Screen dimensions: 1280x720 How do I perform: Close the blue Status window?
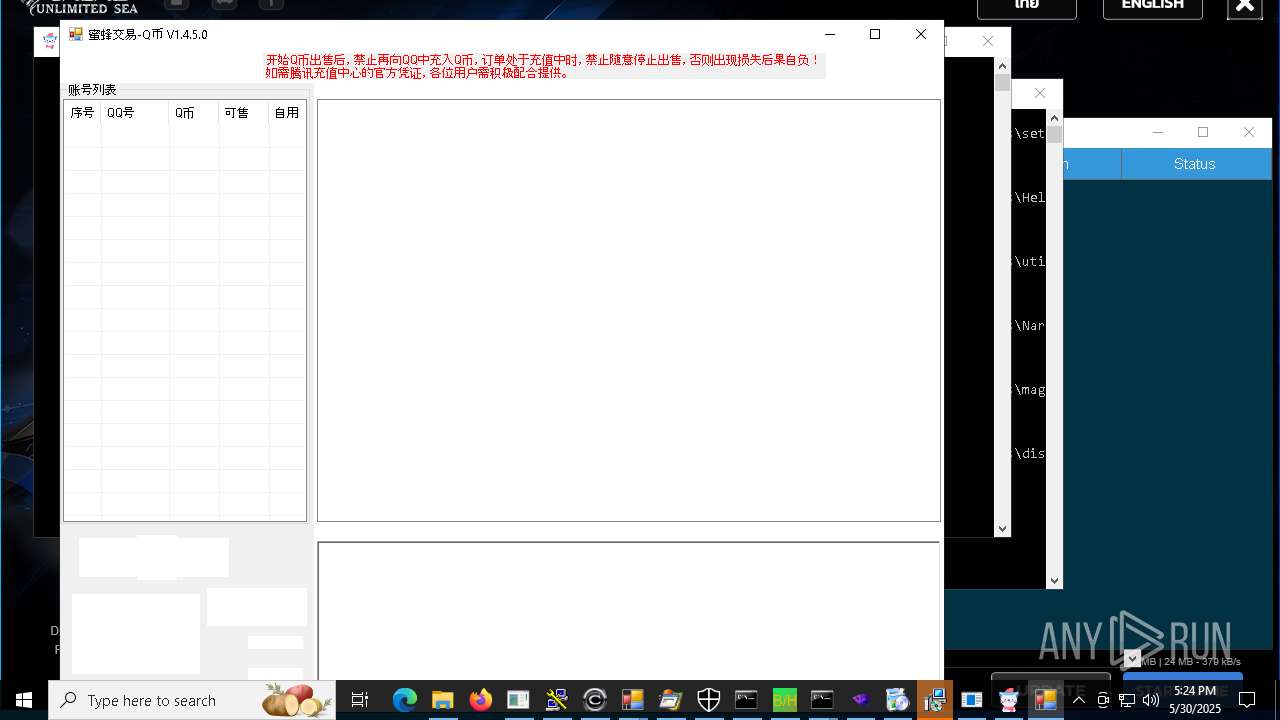coord(1249,132)
